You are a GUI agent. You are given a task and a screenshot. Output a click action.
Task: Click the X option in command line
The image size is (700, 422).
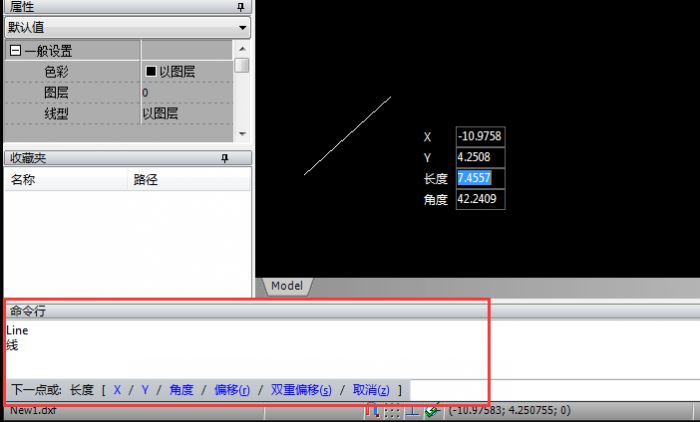pos(117,389)
